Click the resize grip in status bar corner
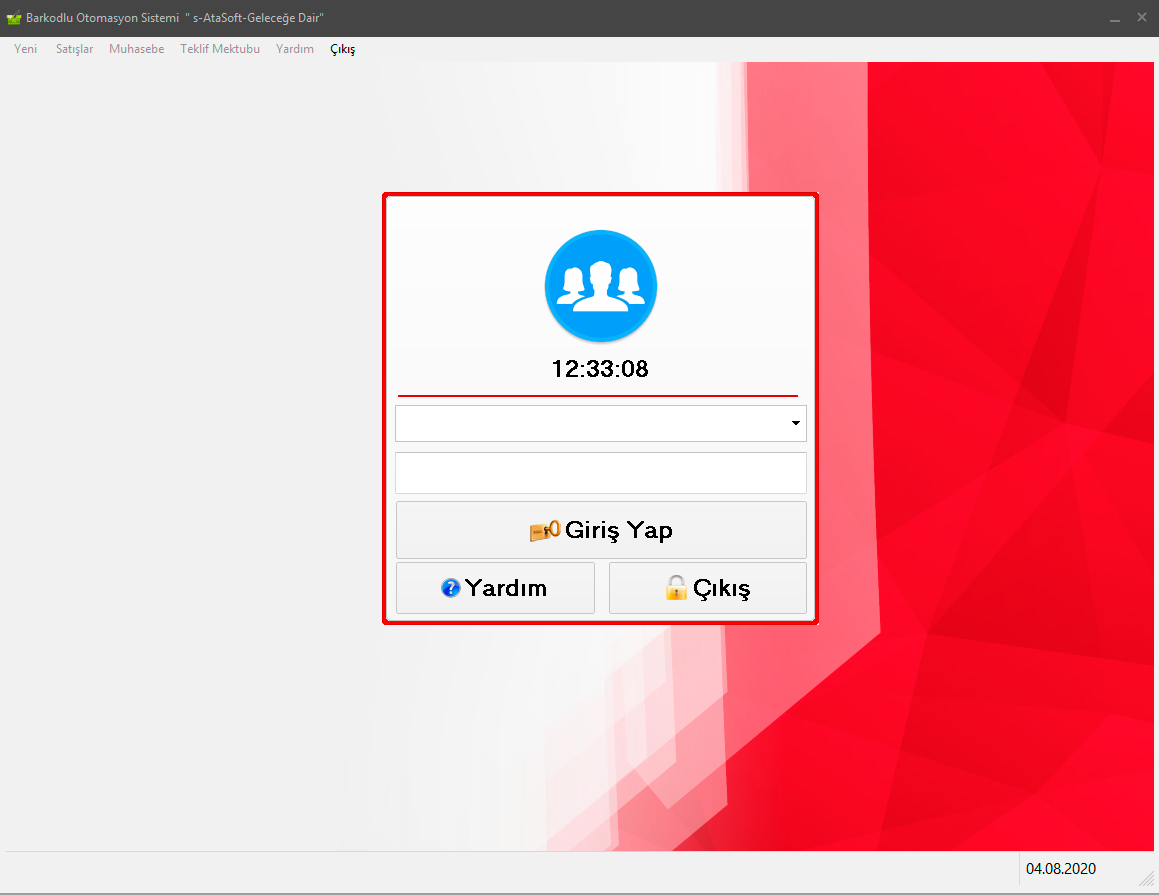Image resolution: width=1159 pixels, height=895 pixels. tap(1146, 878)
